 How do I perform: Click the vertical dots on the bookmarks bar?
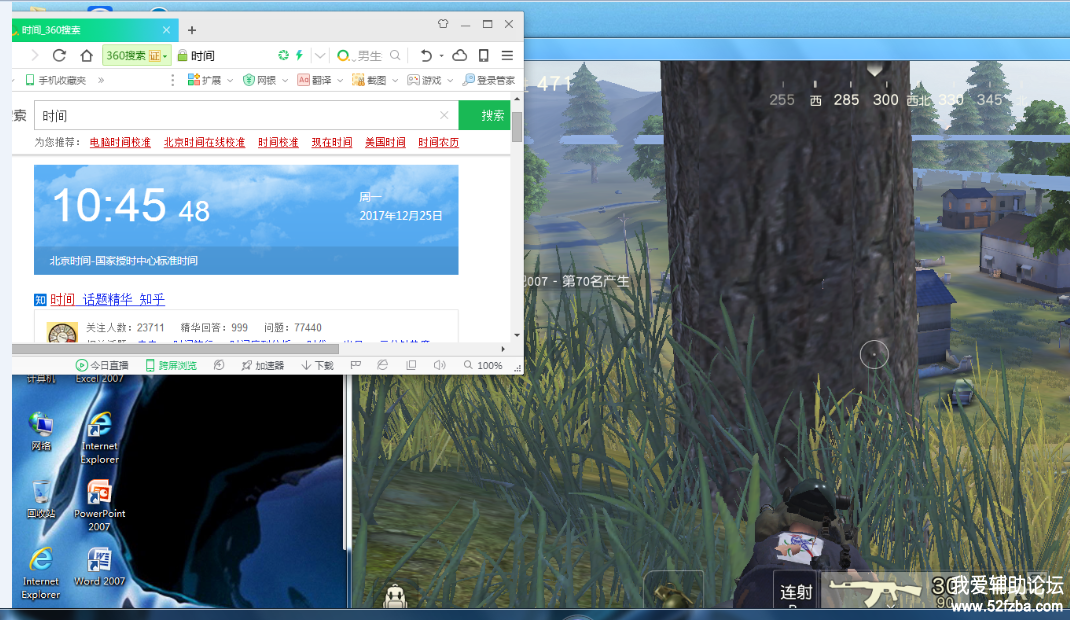point(173,80)
